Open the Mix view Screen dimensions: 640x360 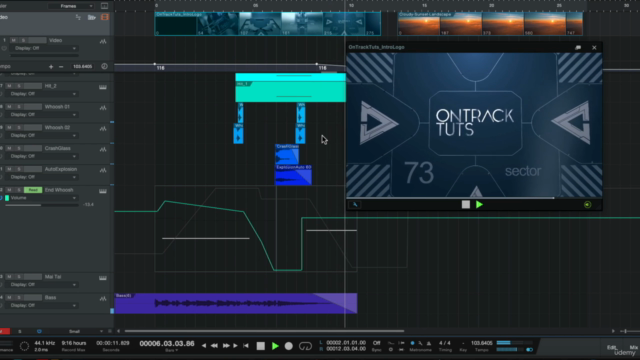[x=633, y=347]
